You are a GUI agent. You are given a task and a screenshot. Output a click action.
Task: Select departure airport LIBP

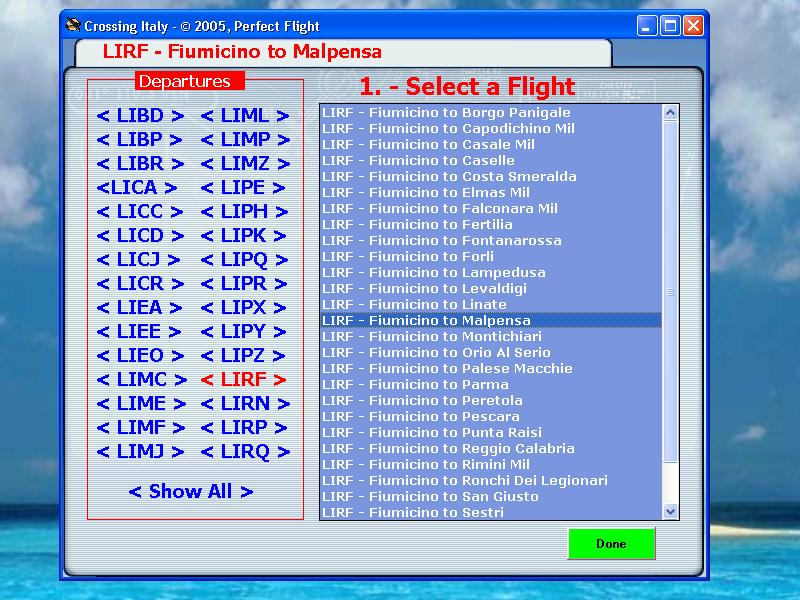(139, 139)
